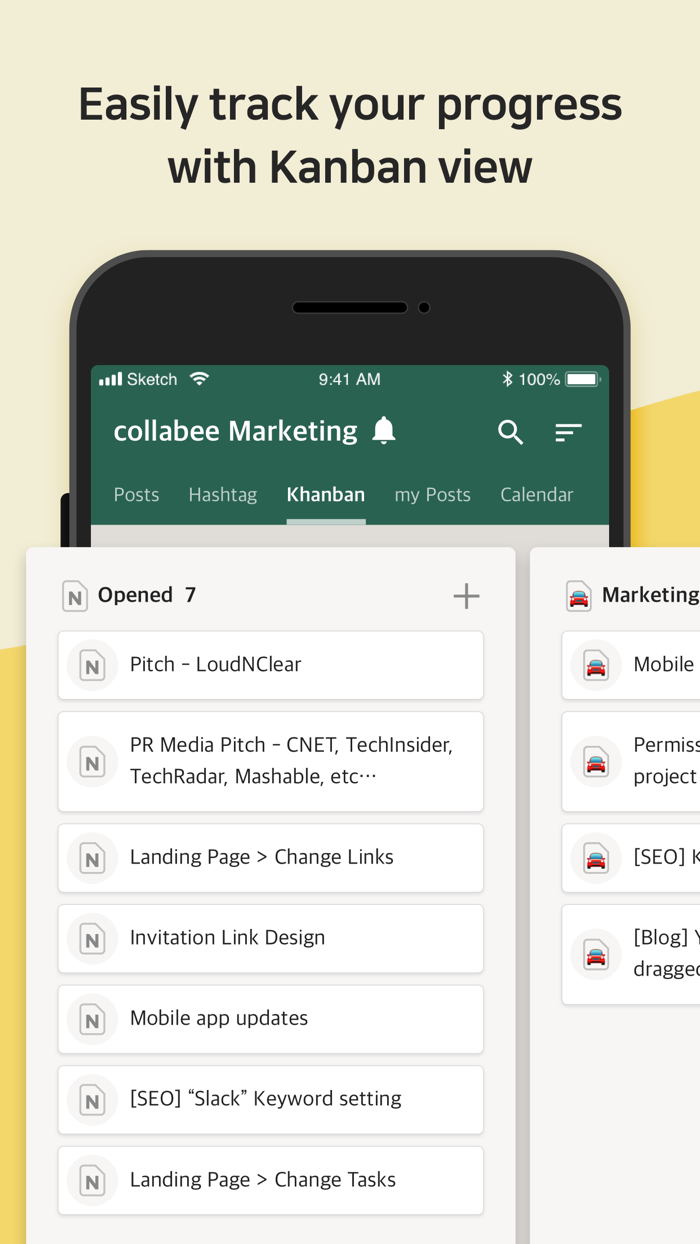Click note icon beside Landing Page Change Tasks
The image size is (700, 1244).
tap(92, 1181)
